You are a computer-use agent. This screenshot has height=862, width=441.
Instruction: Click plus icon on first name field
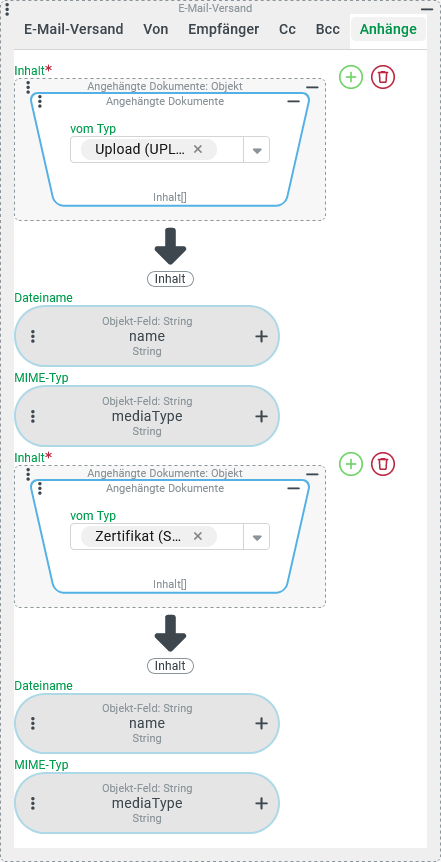(x=262, y=336)
